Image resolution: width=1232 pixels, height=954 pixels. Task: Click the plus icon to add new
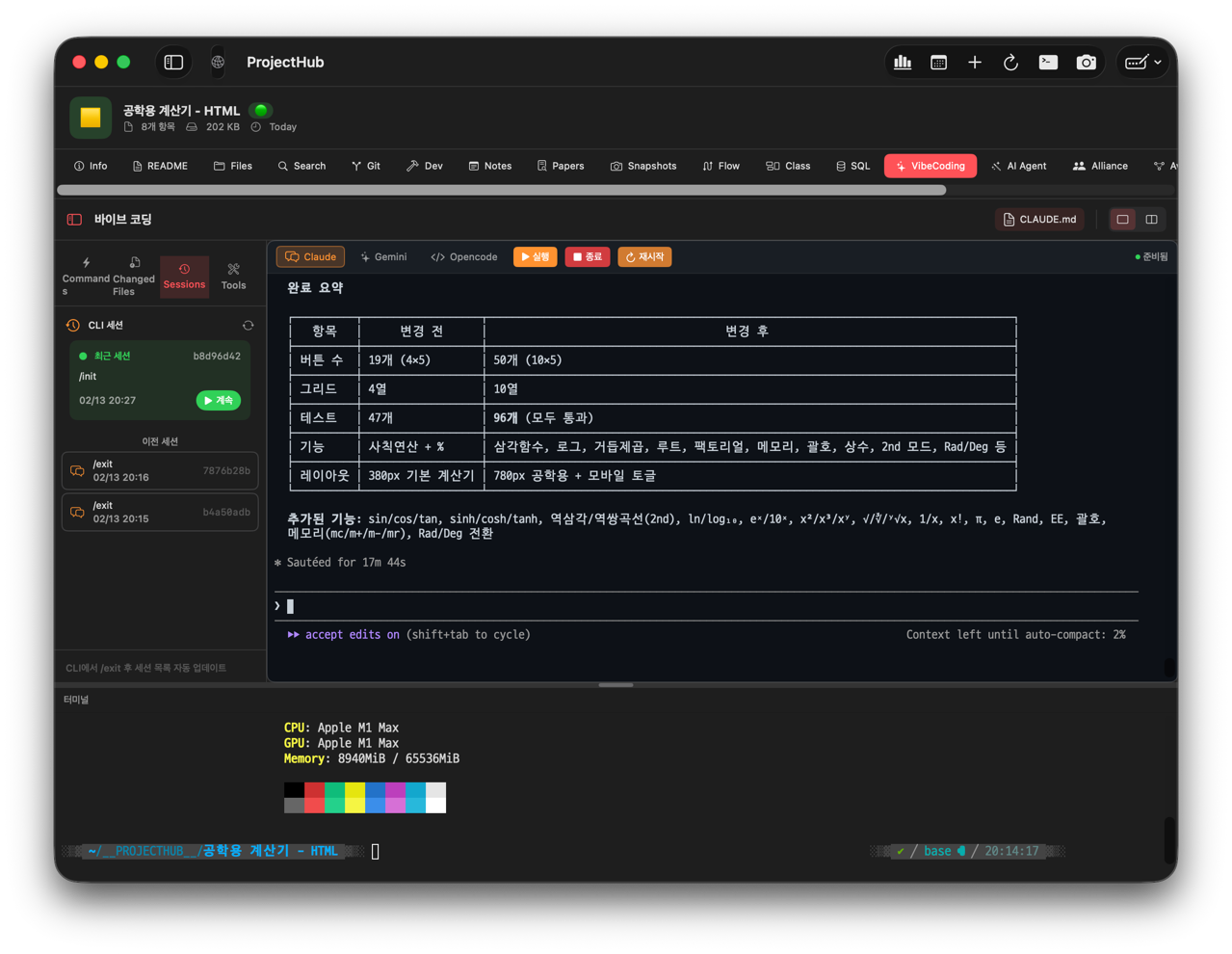(x=975, y=63)
